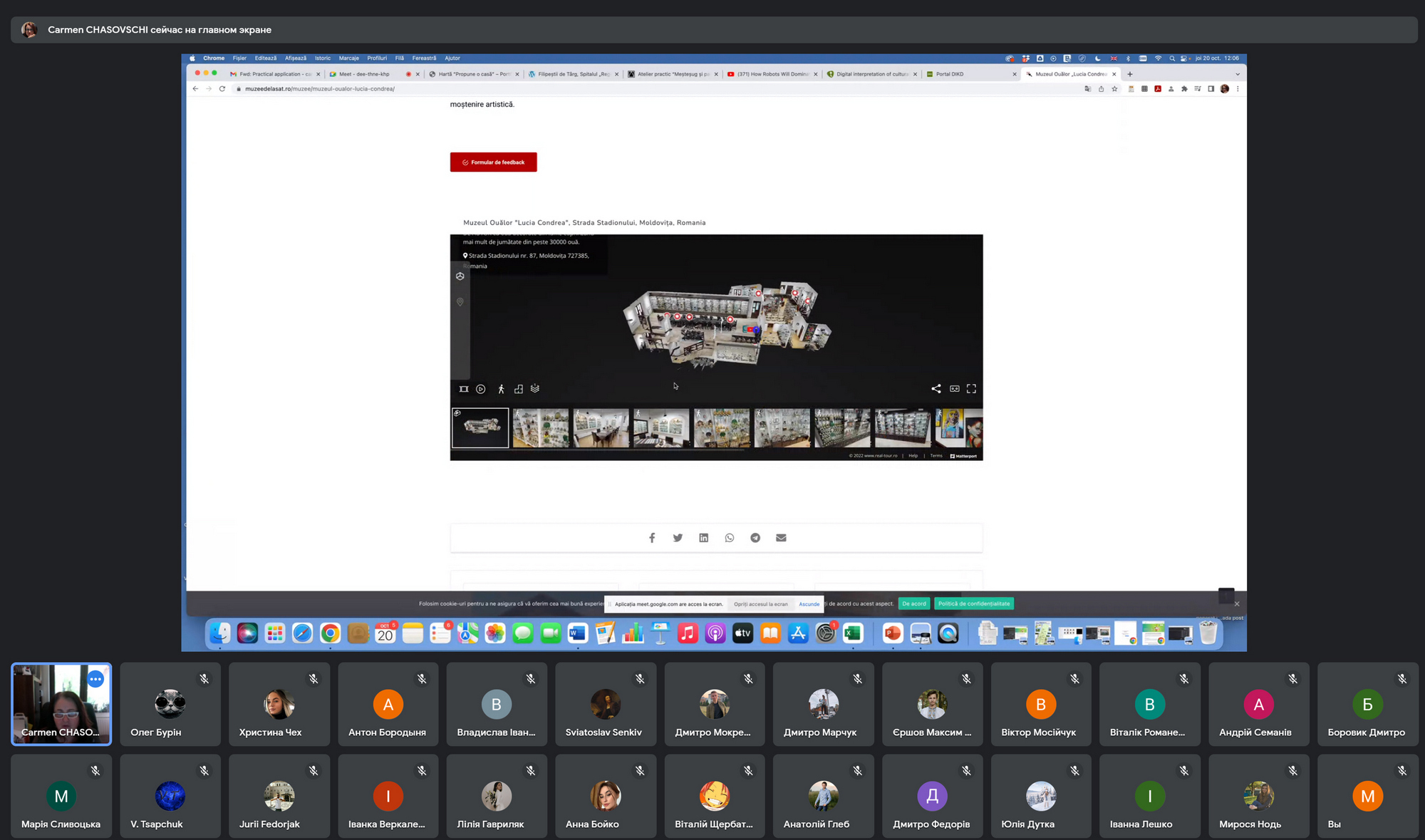Open options for Carmen CHASOVSCHI tile
Screen dimensions: 1425x840
tap(95, 680)
